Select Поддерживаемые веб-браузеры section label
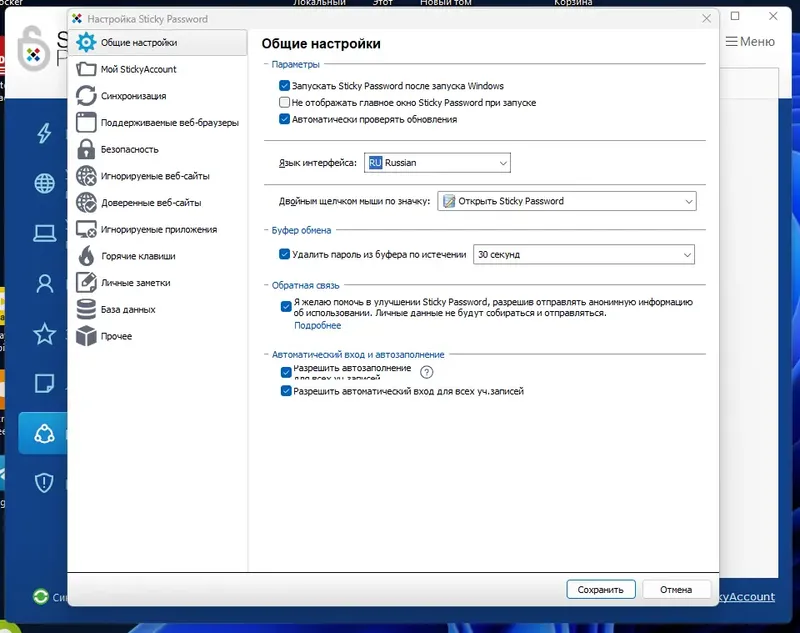 pos(169,122)
